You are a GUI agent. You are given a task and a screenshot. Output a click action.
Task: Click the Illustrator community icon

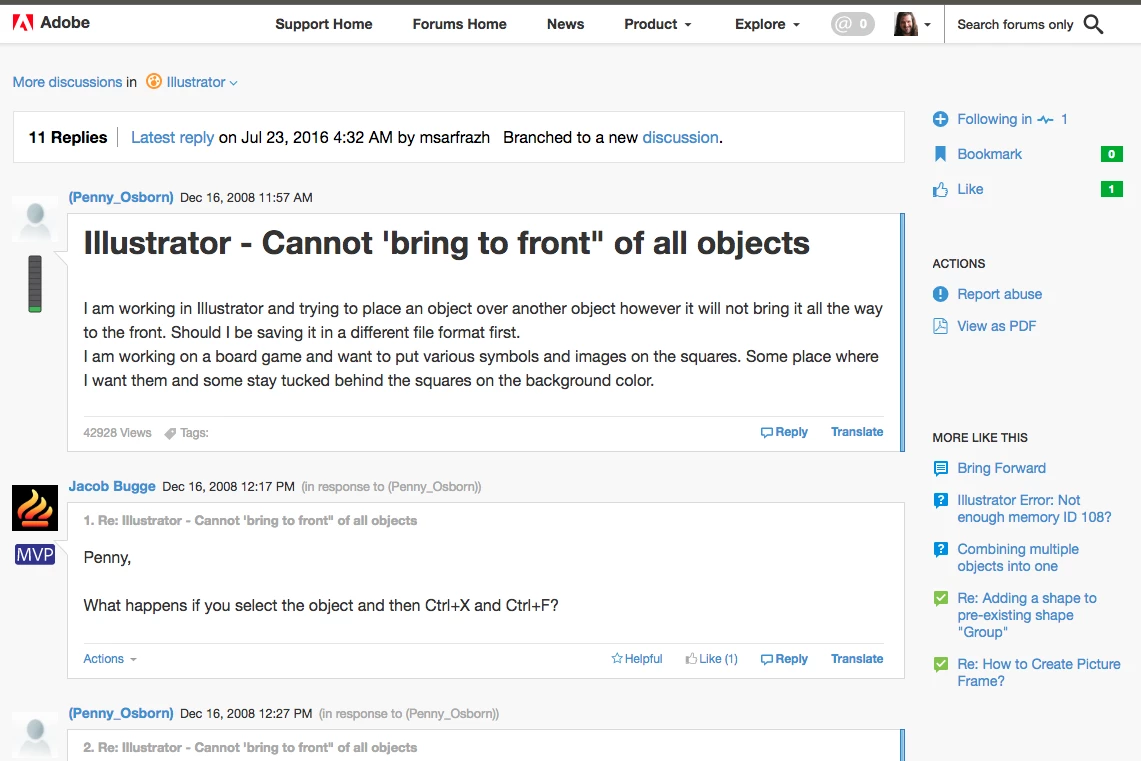point(154,81)
